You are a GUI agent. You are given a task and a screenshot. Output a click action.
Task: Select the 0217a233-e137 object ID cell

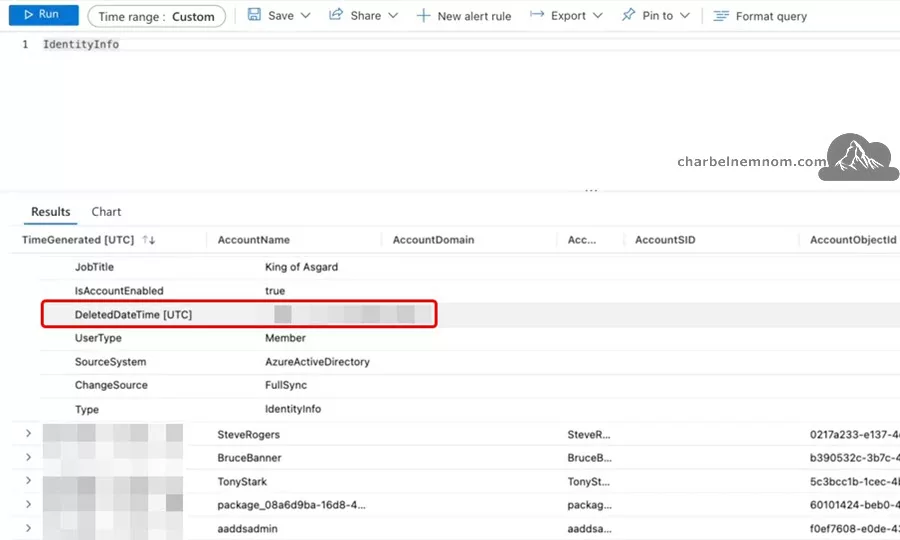(x=854, y=434)
